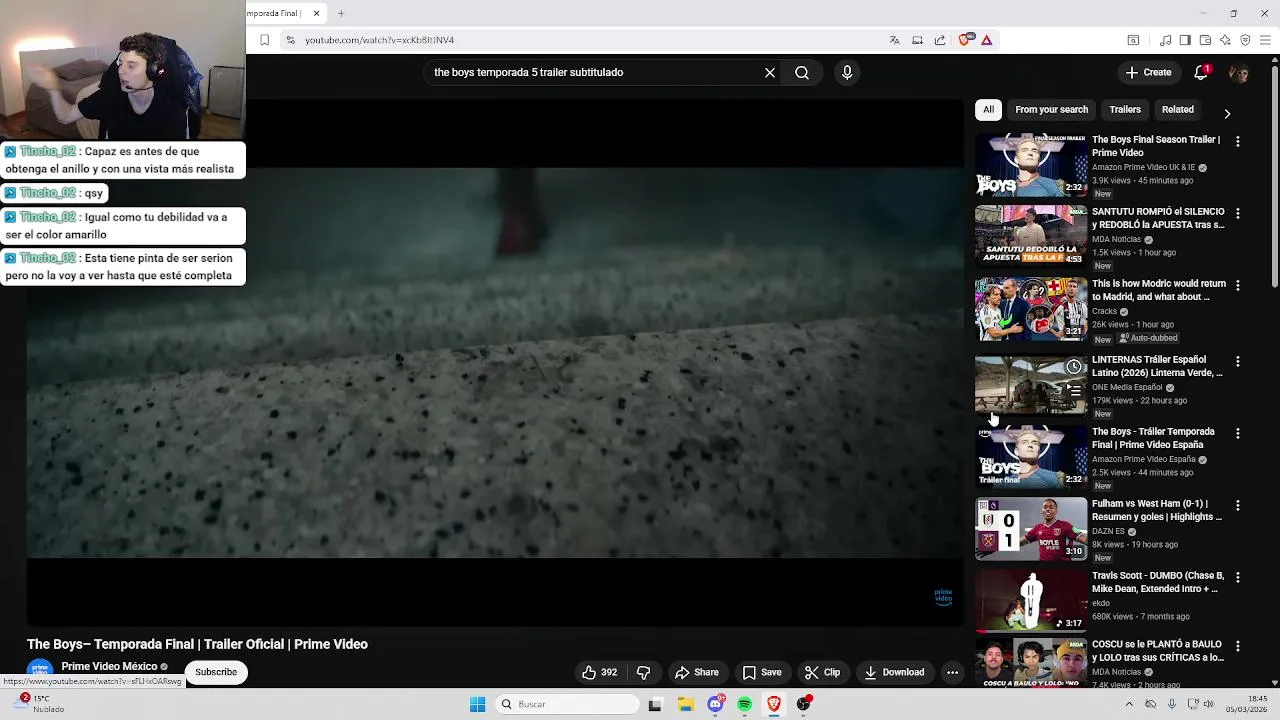Viewport: 1280px width, 720px height.
Task: Open the Brave Wallet icon
Action: 1205,40
